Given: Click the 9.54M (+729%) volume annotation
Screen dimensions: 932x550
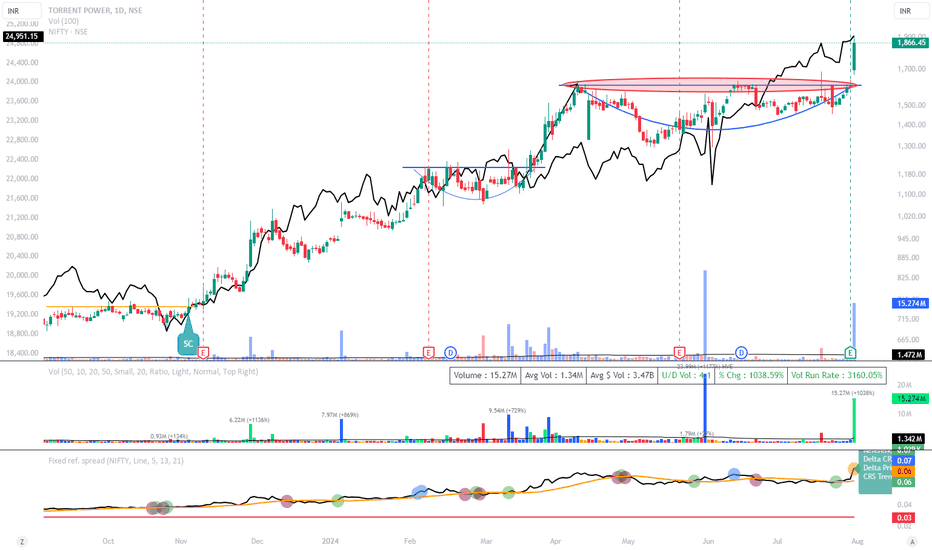Looking at the screenshot, I should pyautogui.click(x=507, y=410).
